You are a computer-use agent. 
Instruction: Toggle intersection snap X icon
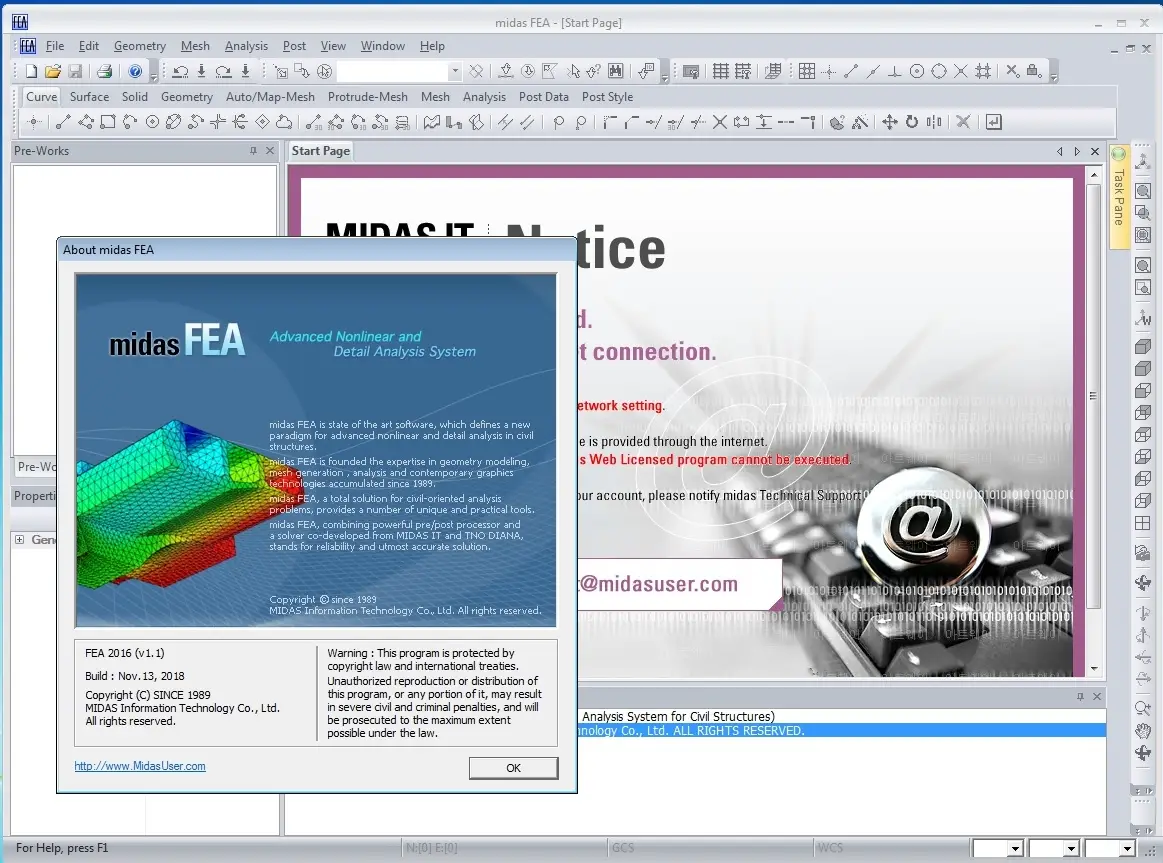pyautogui.click(x=961, y=71)
